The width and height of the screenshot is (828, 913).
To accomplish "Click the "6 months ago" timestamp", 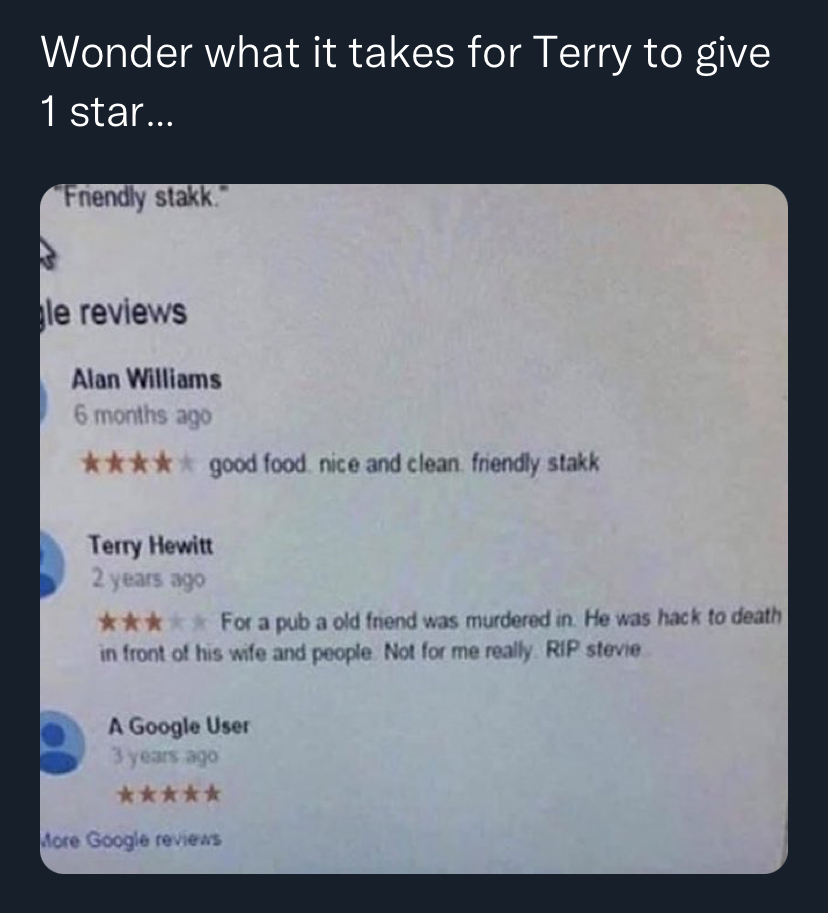I will click(x=143, y=416).
